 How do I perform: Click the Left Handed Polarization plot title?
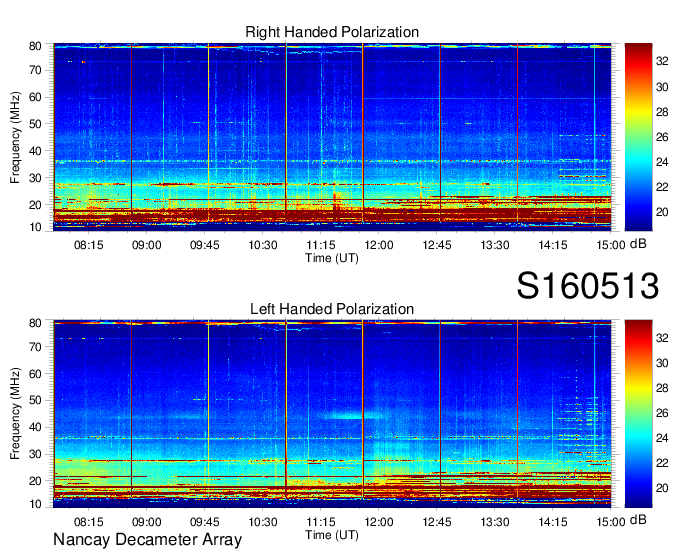click(x=332, y=309)
